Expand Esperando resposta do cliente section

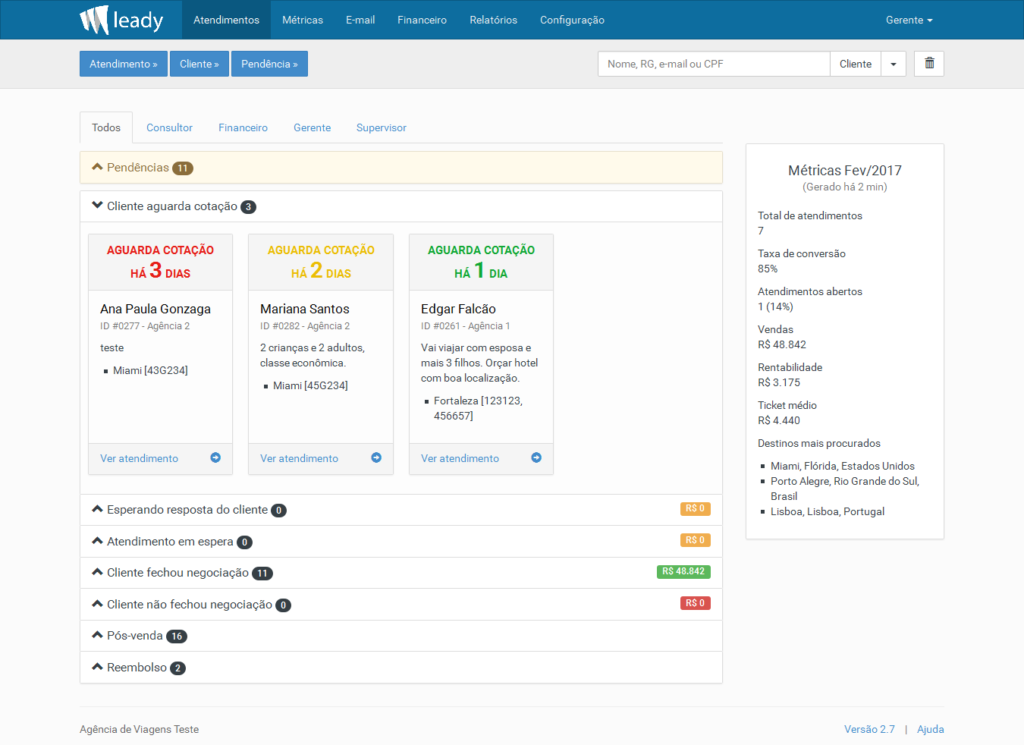pyautogui.click(x=97, y=510)
